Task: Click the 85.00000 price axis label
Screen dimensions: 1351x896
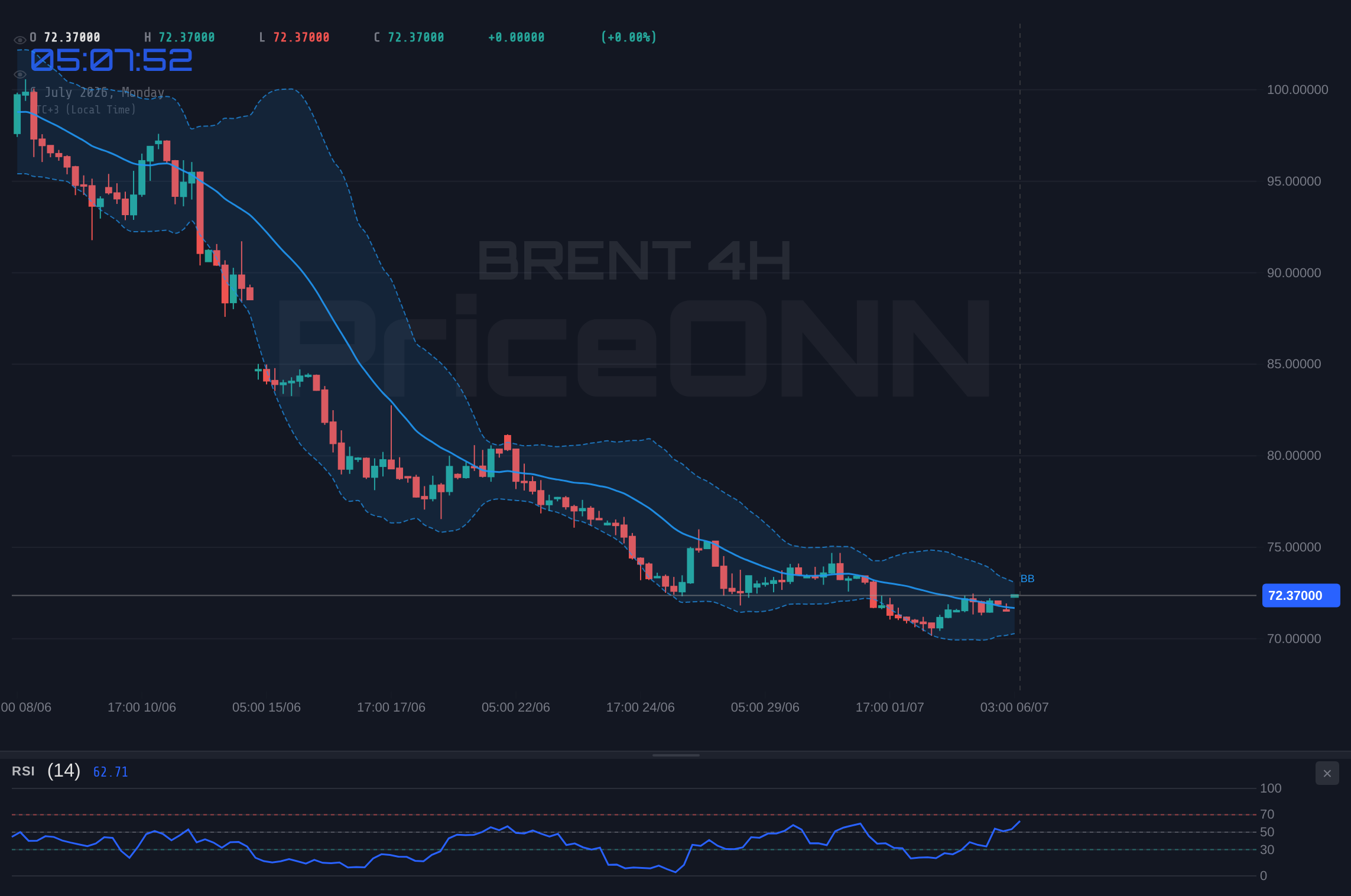Action: coord(1294,364)
